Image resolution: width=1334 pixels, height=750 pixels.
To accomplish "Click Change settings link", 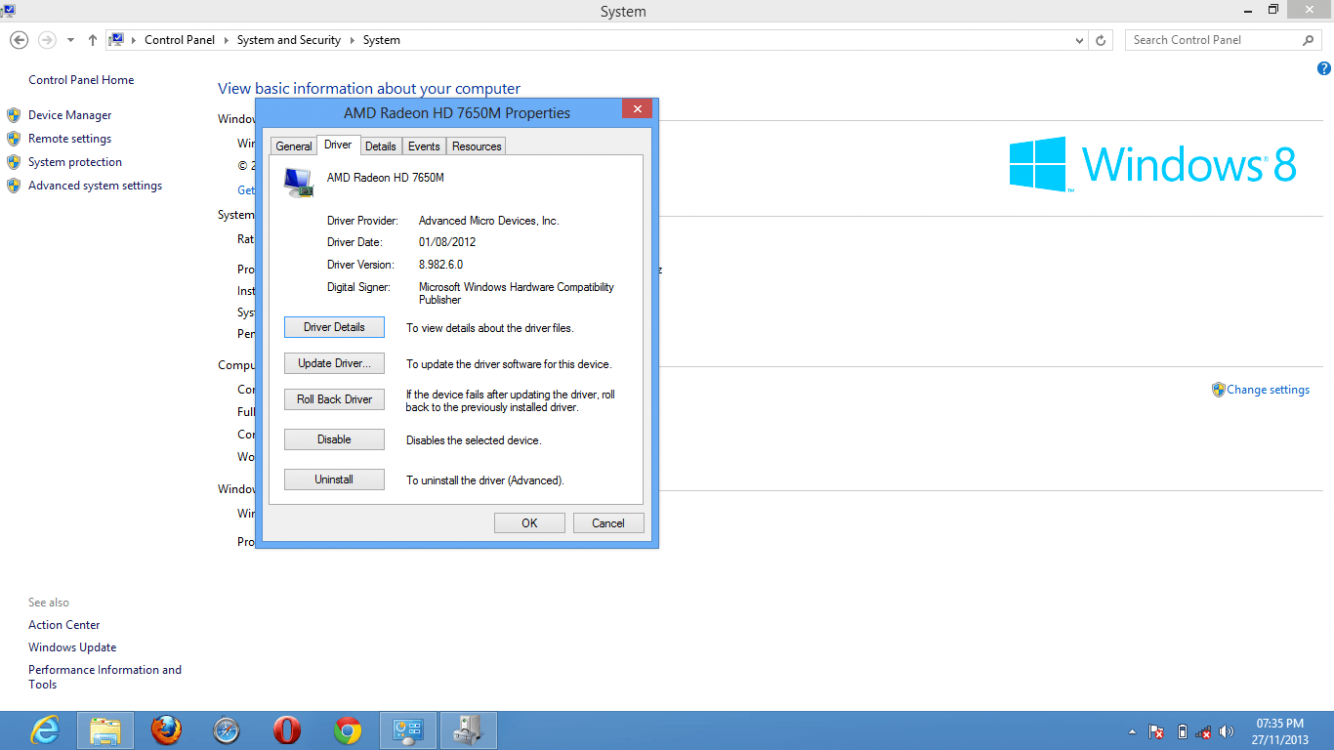I will pyautogui.click(x=1268, y=390).
